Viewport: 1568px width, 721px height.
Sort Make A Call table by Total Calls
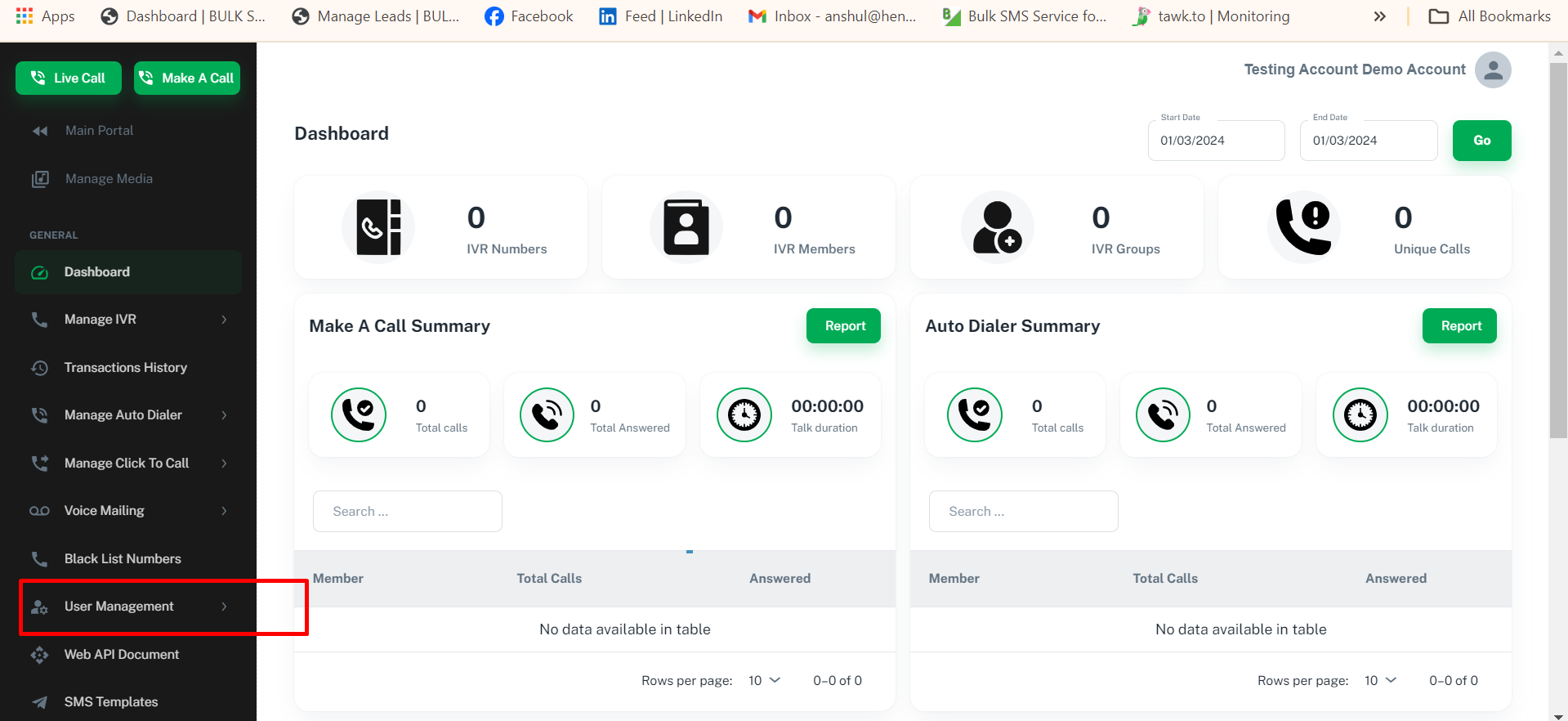point(549,579)
